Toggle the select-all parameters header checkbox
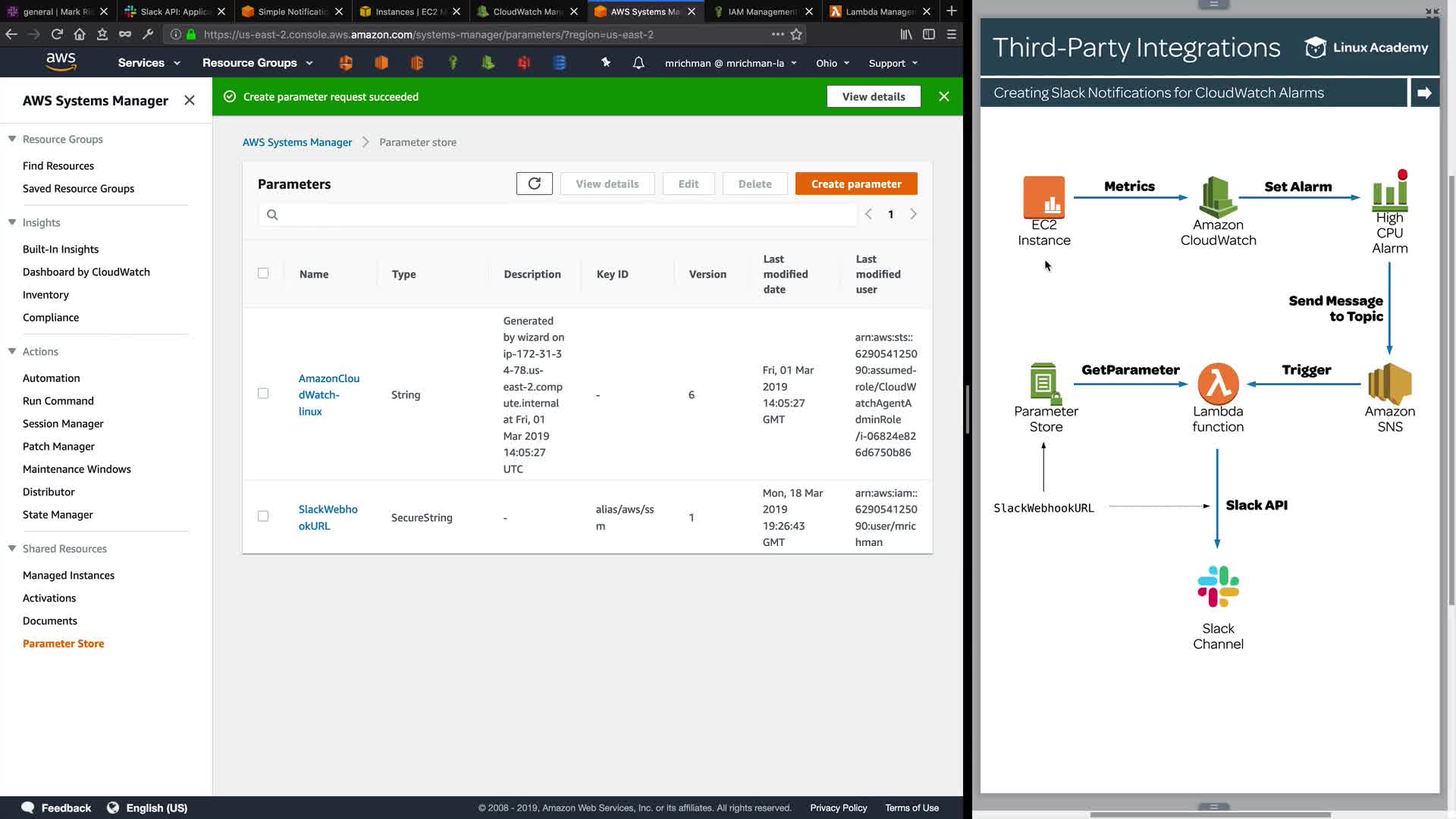 tap(263, 273)
